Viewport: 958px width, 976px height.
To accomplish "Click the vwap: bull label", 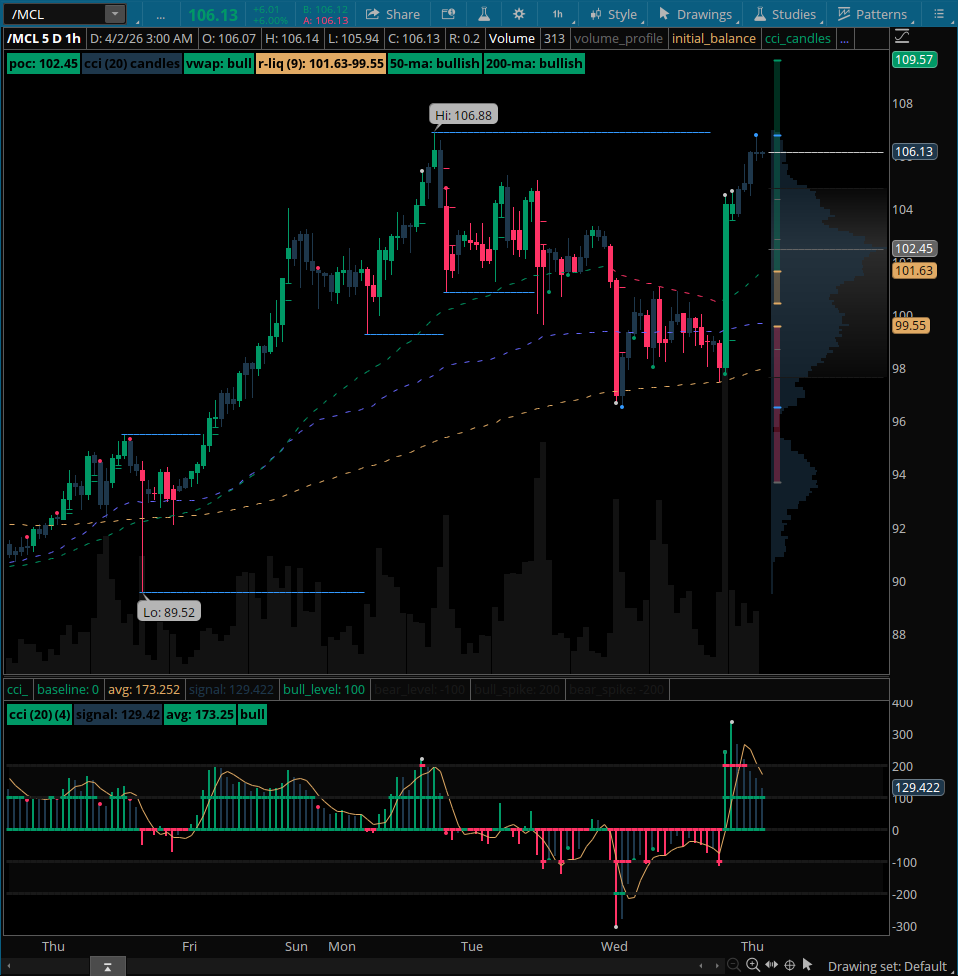I will pos(218,63).
